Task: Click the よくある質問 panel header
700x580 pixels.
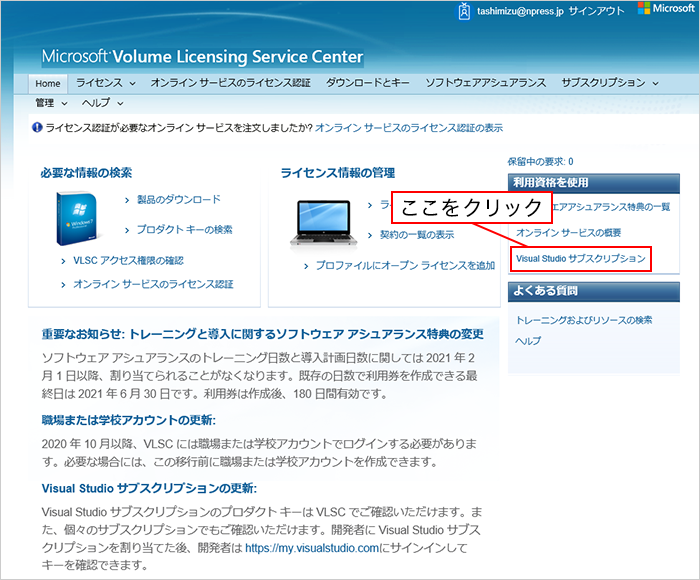Action: [x=594, y=291]
